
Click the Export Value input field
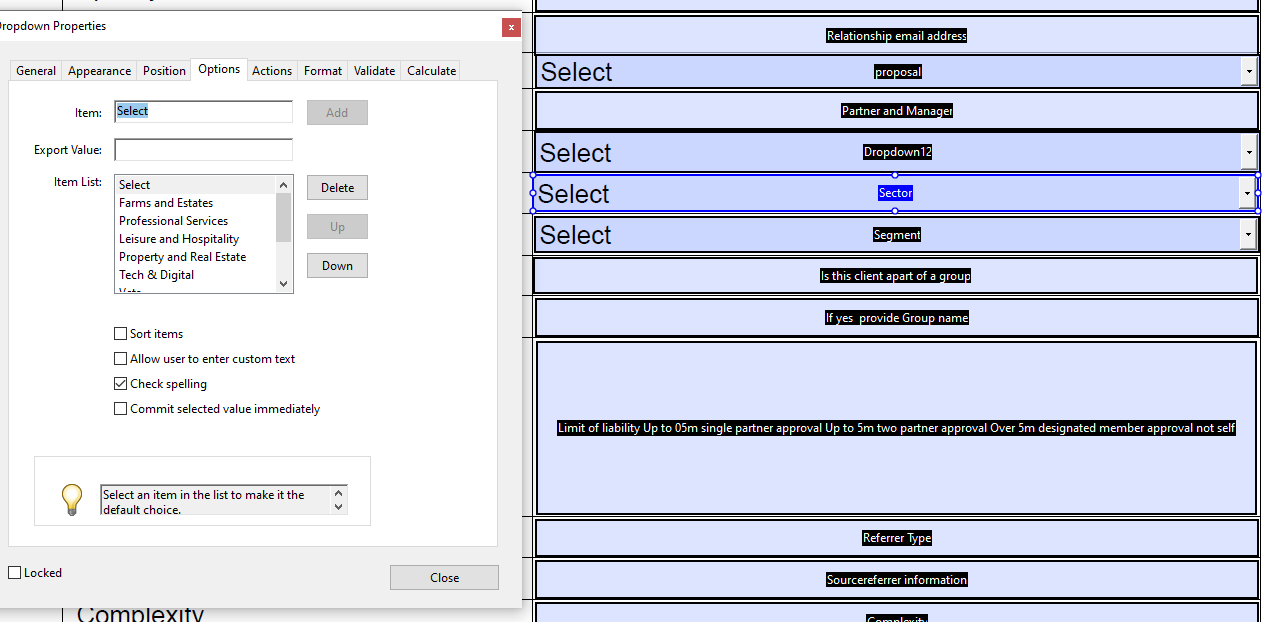pos(203,149)
